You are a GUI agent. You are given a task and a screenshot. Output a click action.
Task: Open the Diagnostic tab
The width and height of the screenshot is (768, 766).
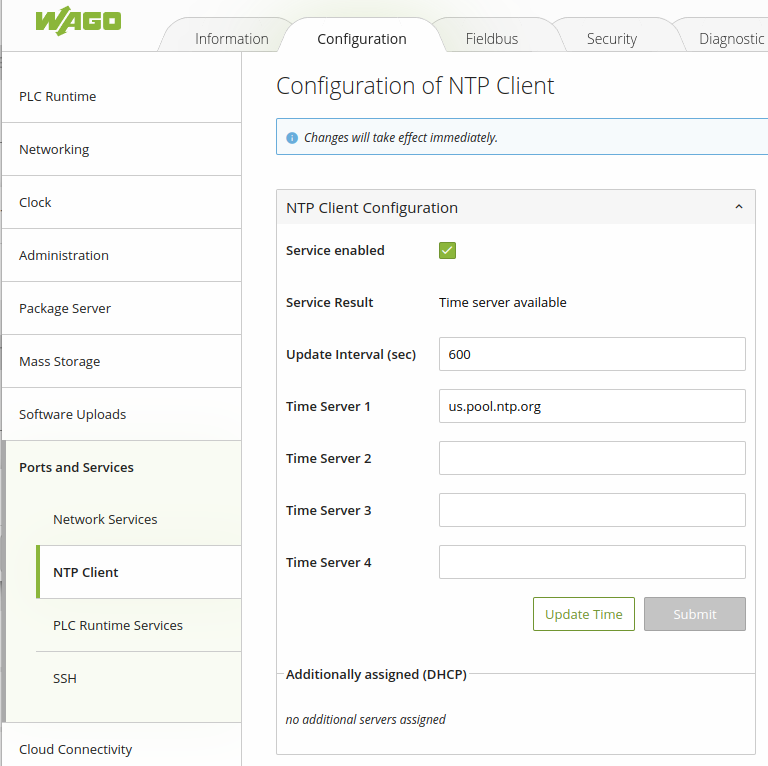731,39
